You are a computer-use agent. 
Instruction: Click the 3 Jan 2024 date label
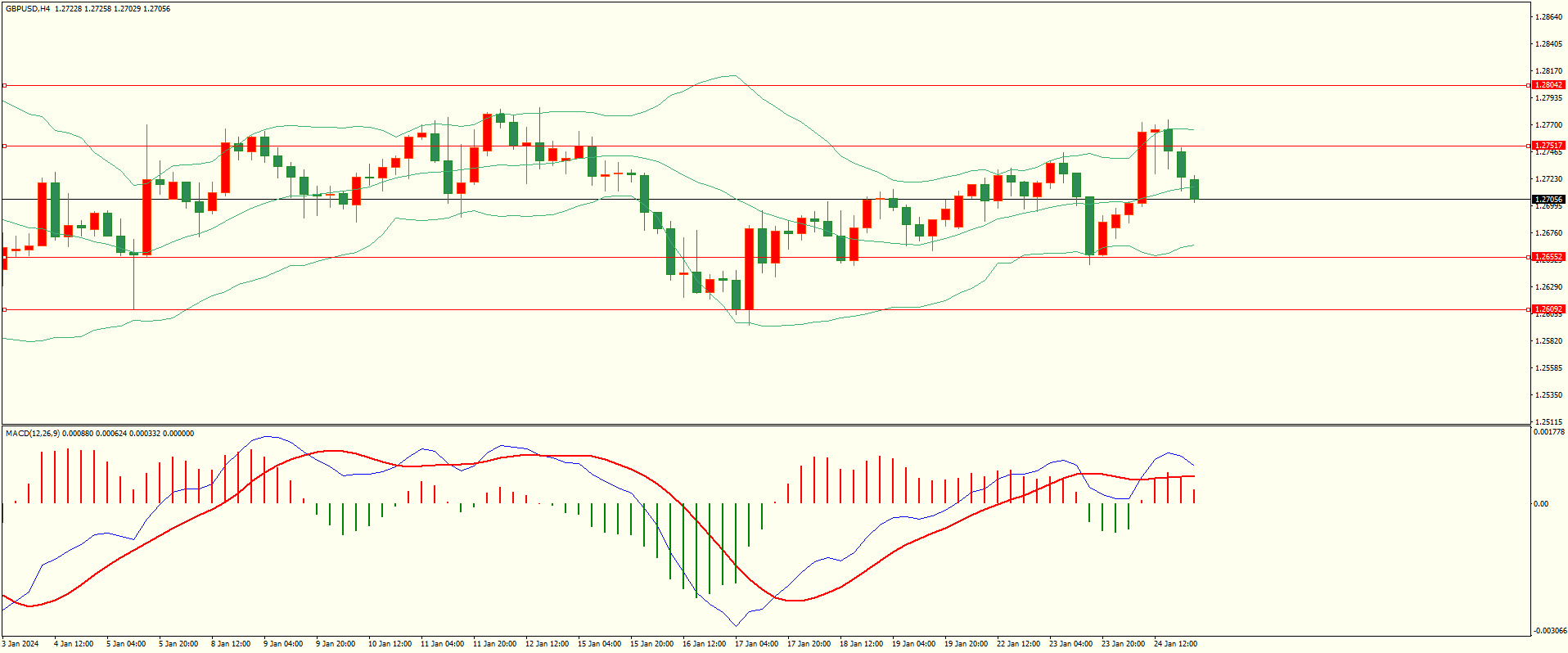(x=20, y=644)
